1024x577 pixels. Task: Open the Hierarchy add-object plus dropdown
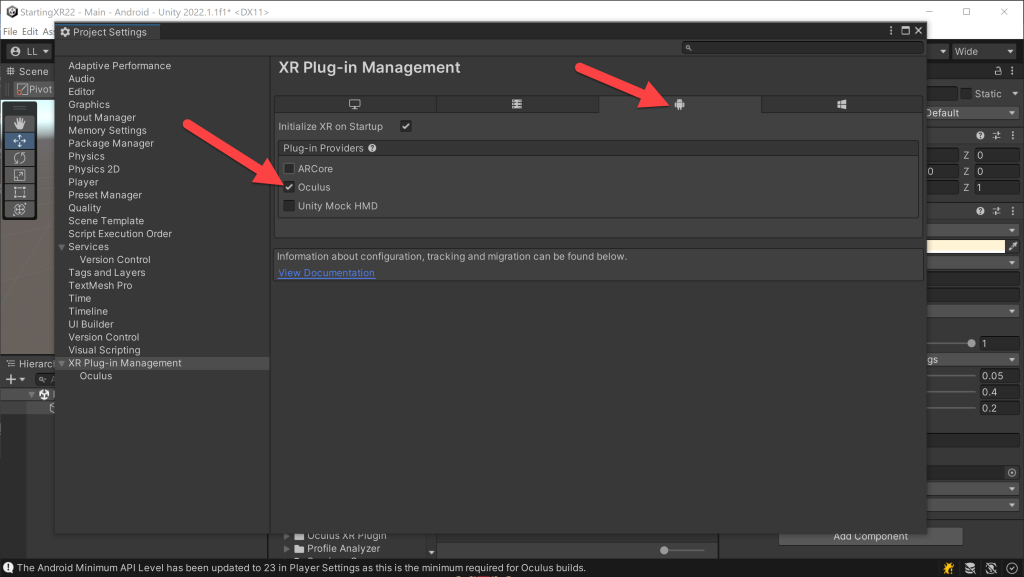point(14,379)
